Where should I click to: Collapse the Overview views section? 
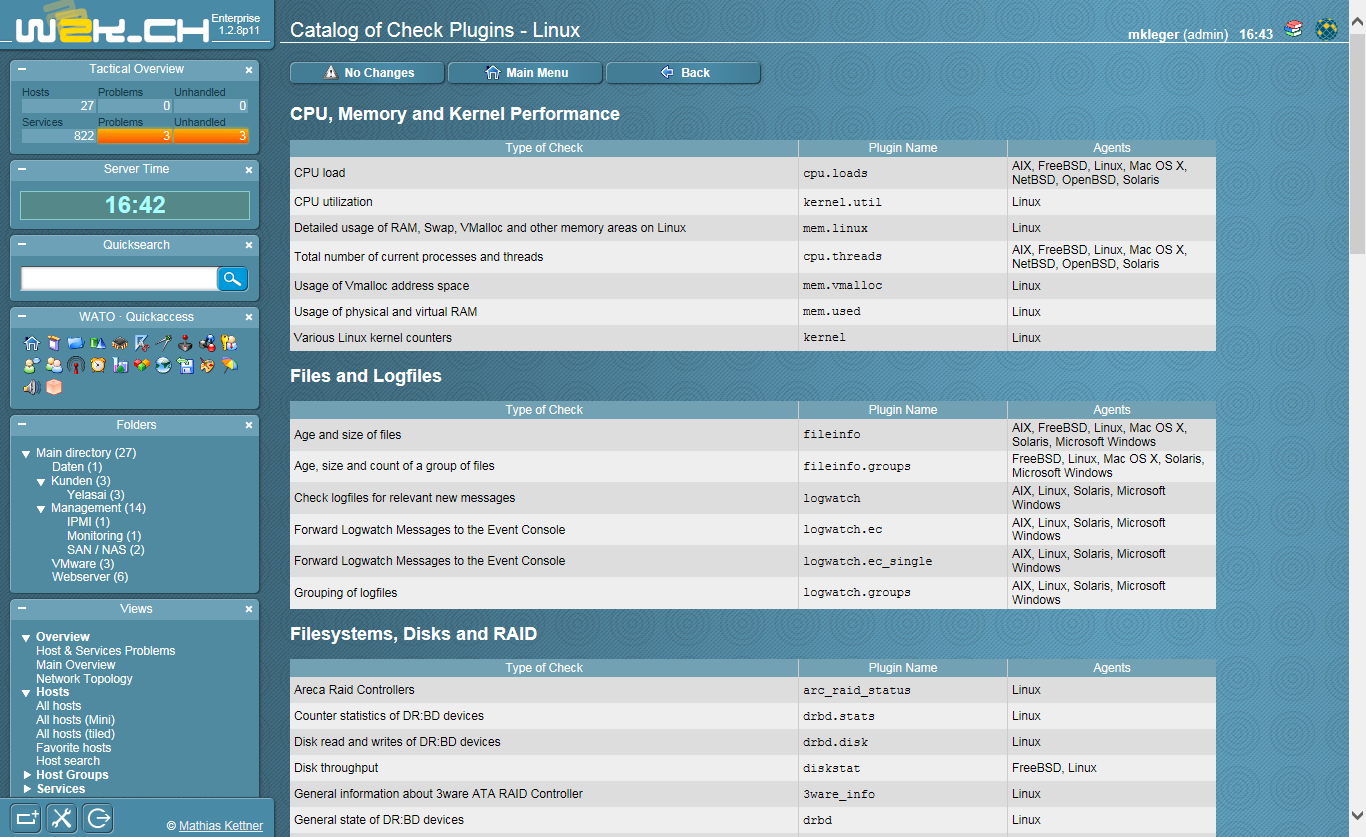tap(26, 638)
